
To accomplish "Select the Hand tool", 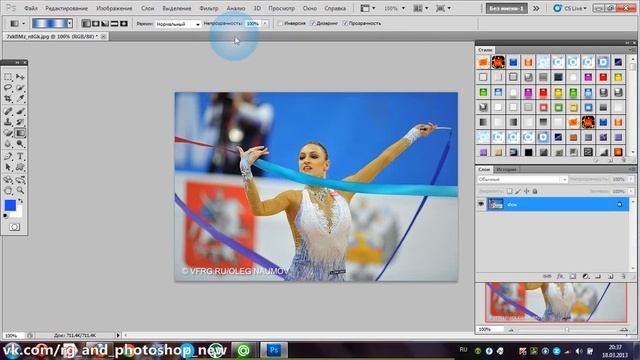I will pyautogui.click(x=8, y=191).
